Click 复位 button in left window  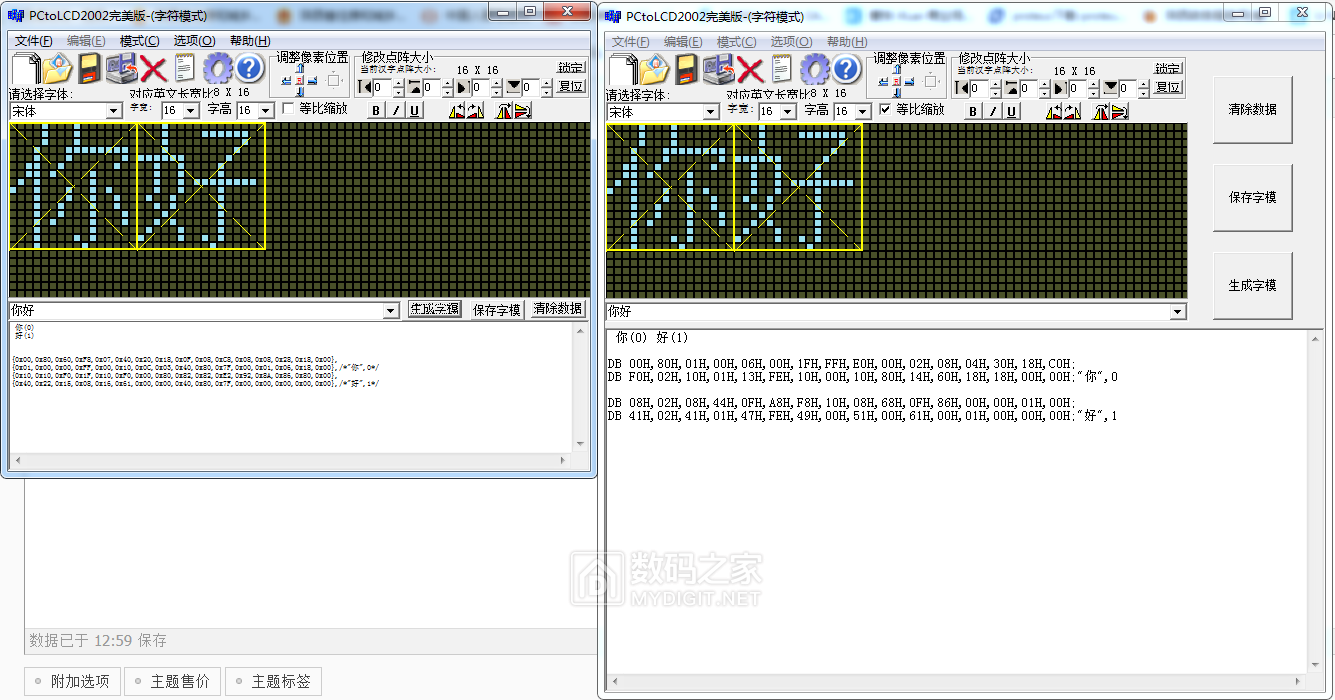[571, 87]
